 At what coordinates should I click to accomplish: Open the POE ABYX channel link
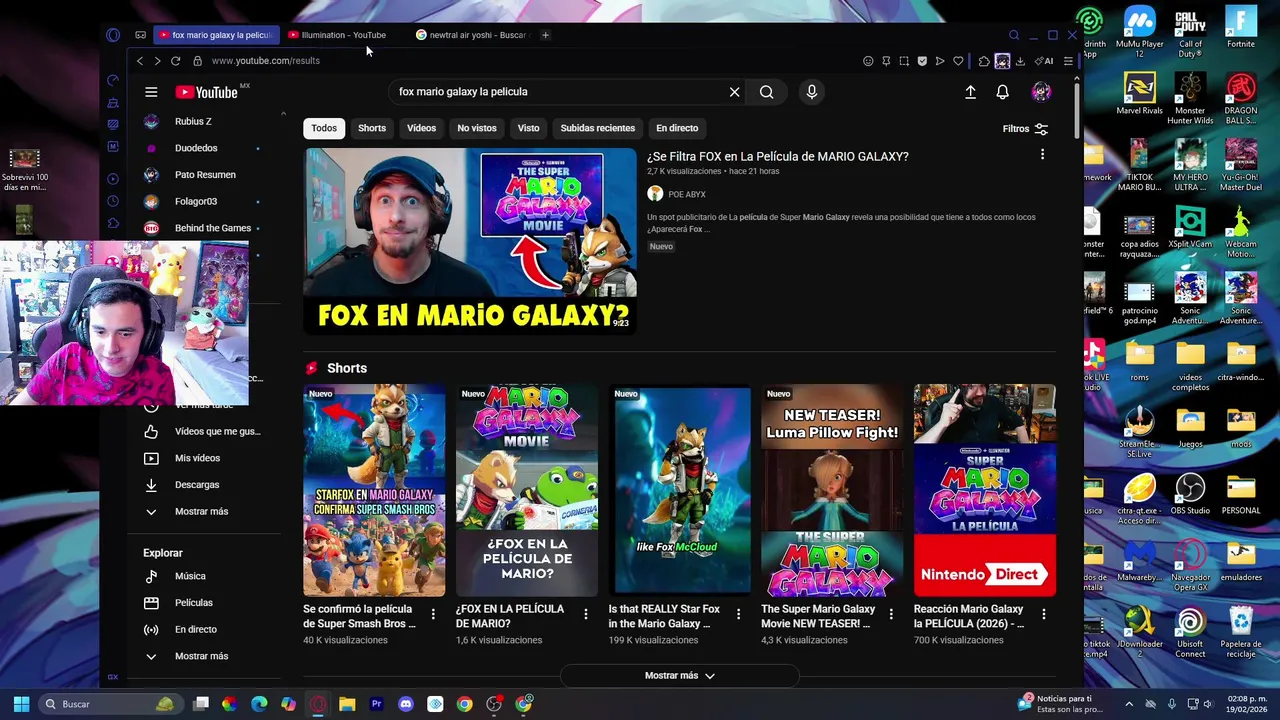point(686,194)
